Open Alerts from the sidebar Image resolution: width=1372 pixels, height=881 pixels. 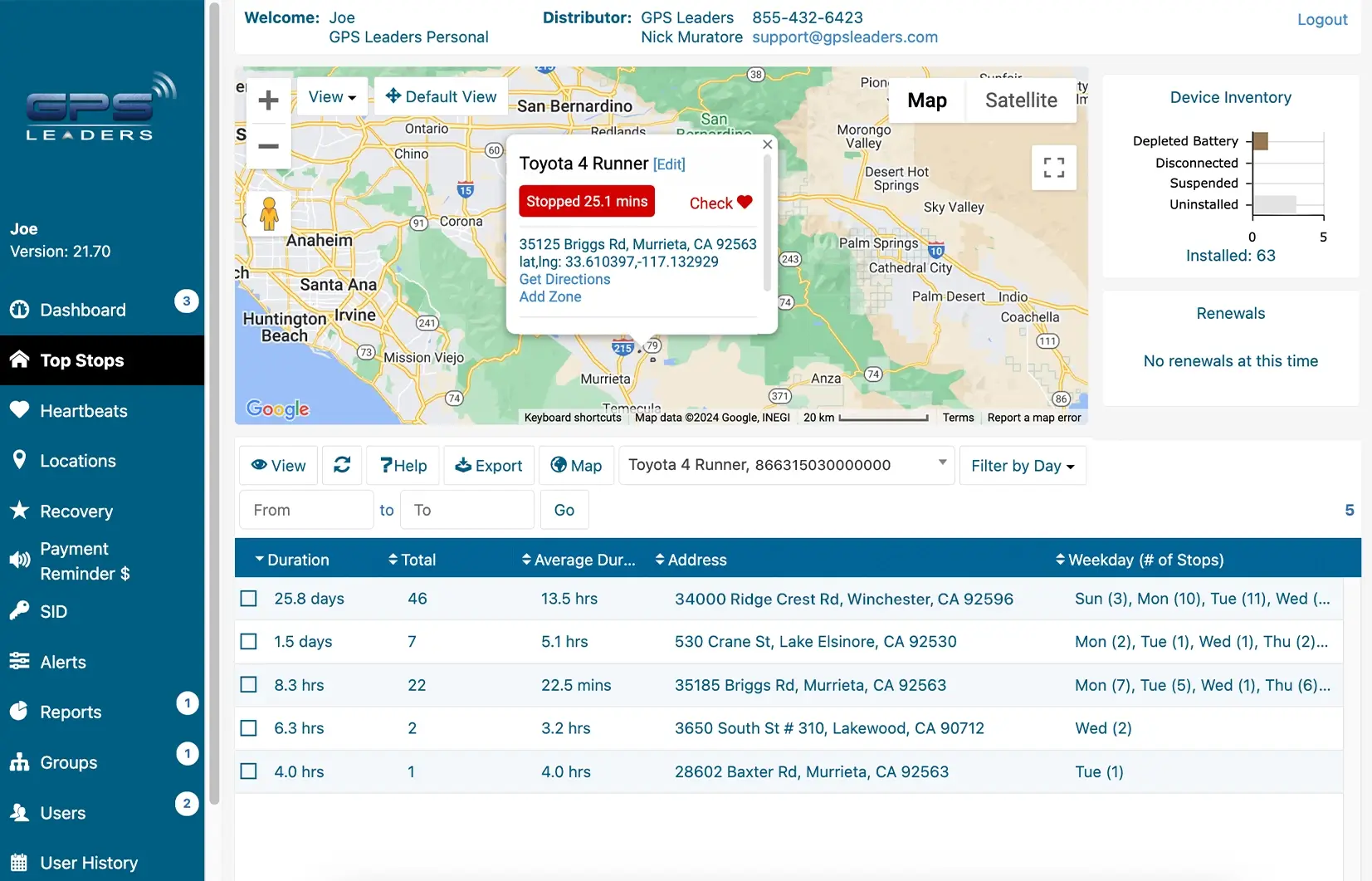(x=62, y=662)
